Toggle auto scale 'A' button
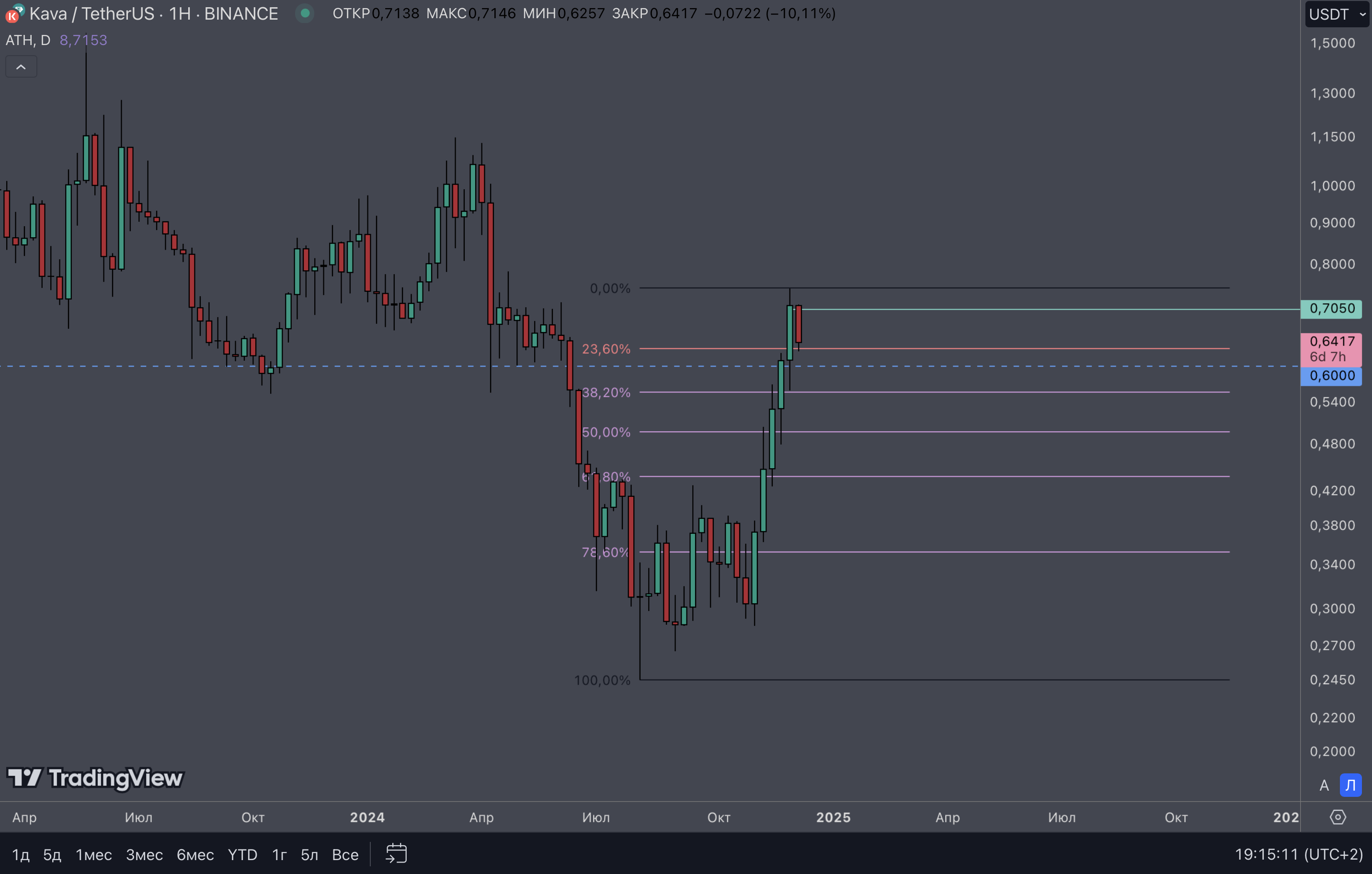1372x874 pixels. click(x=1324, y=786)
